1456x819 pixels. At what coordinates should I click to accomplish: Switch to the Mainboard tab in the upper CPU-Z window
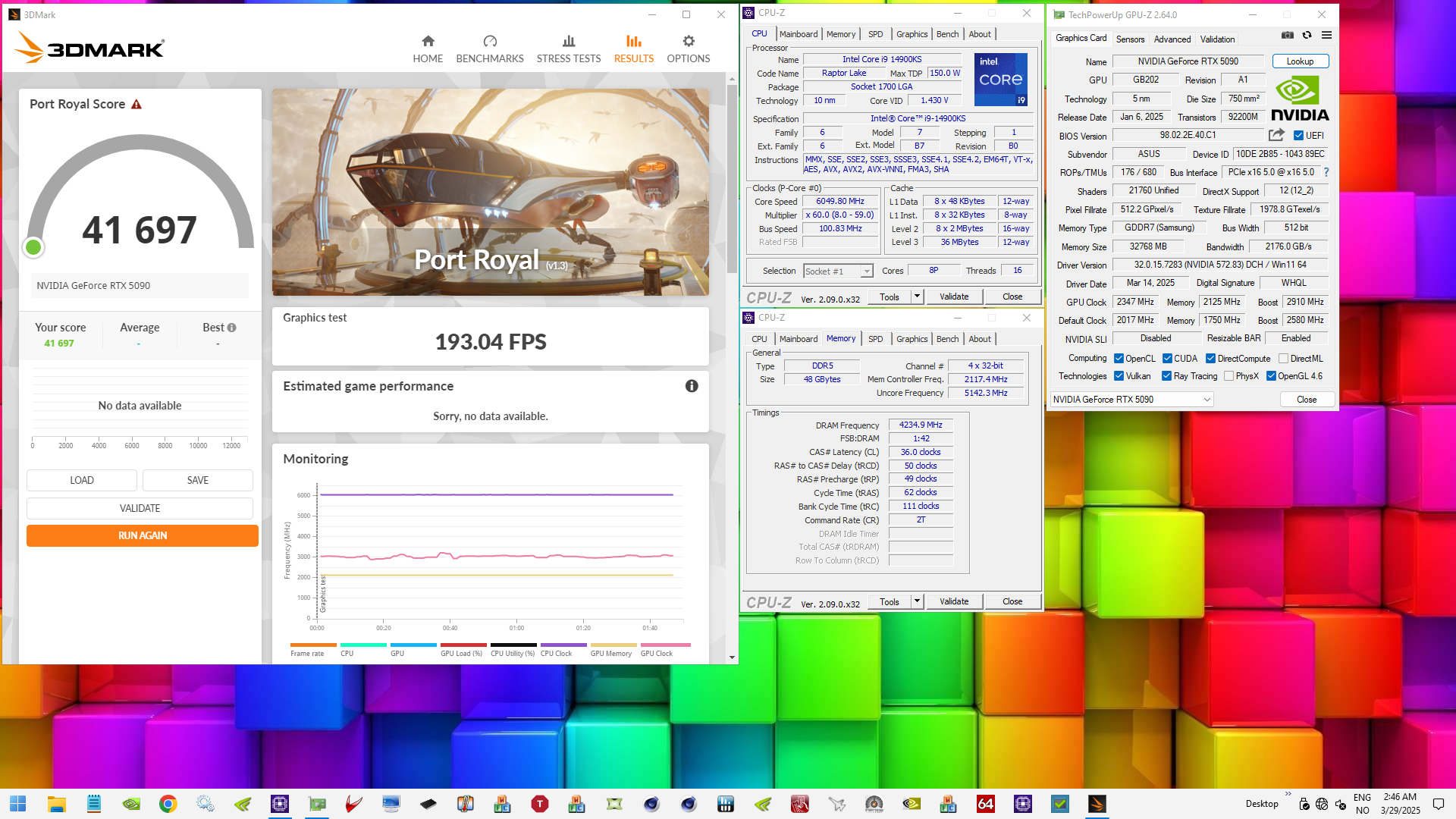click(x=799, y=34)
